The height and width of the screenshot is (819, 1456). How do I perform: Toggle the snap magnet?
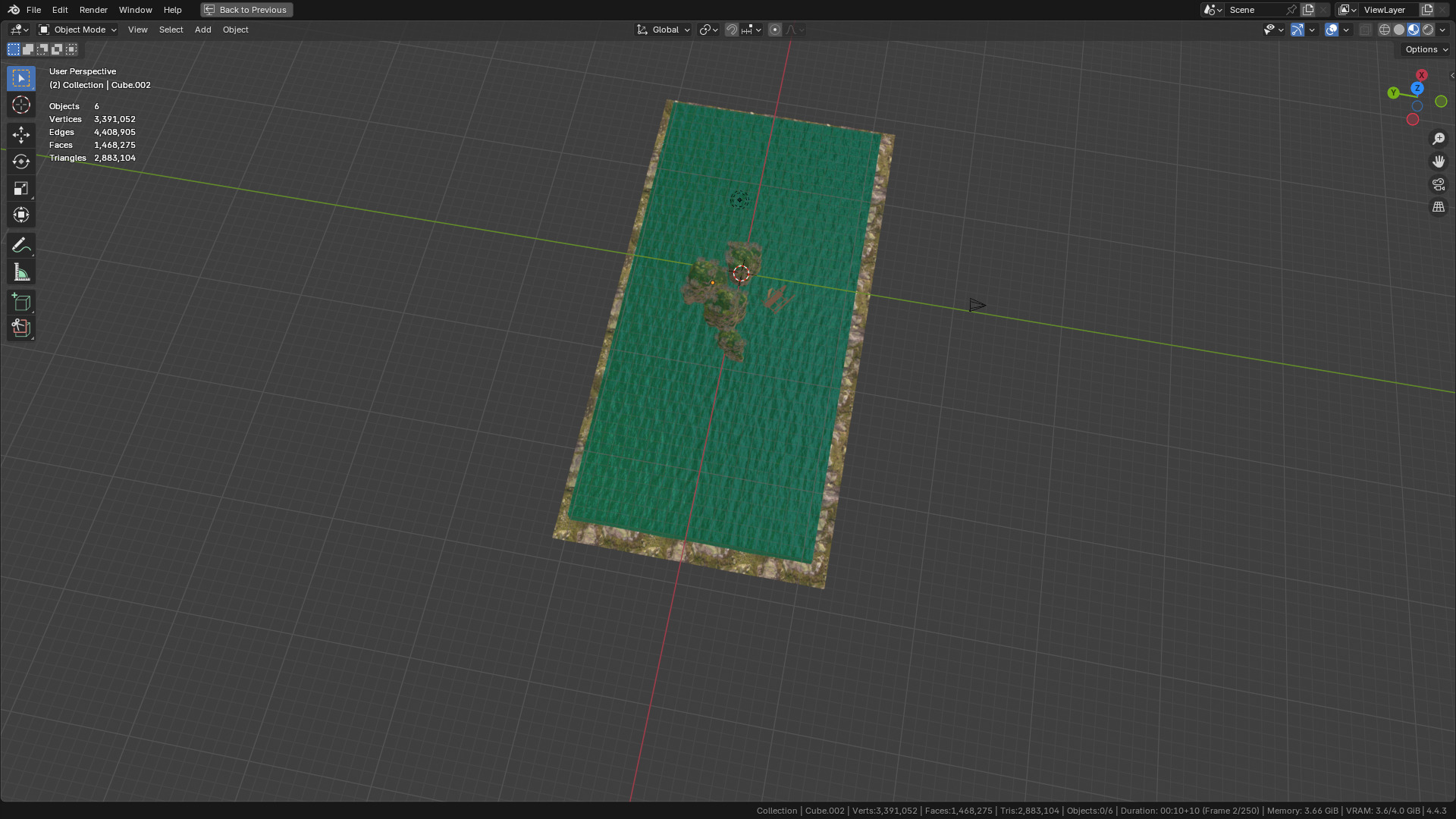[x=732, y=30]
